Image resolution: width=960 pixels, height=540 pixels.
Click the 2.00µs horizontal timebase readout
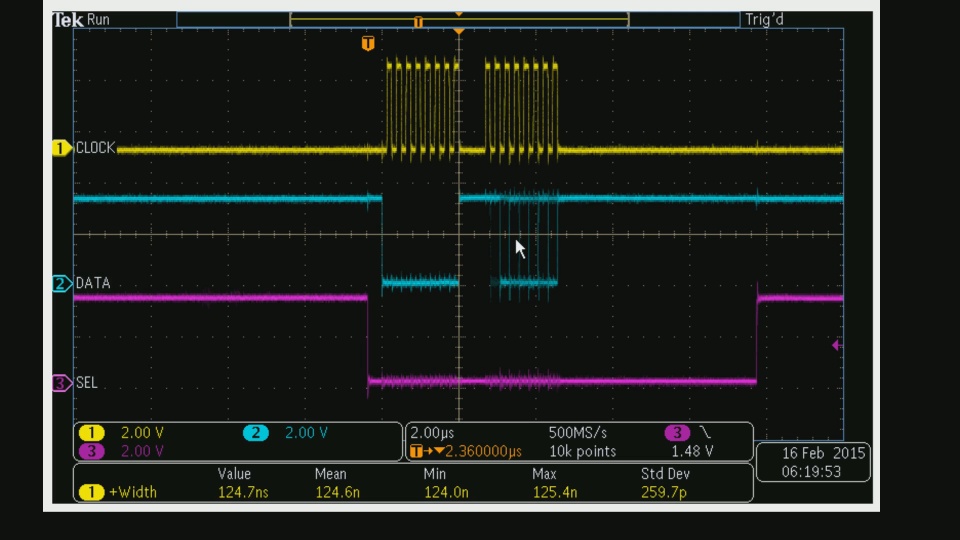(432, 433)
